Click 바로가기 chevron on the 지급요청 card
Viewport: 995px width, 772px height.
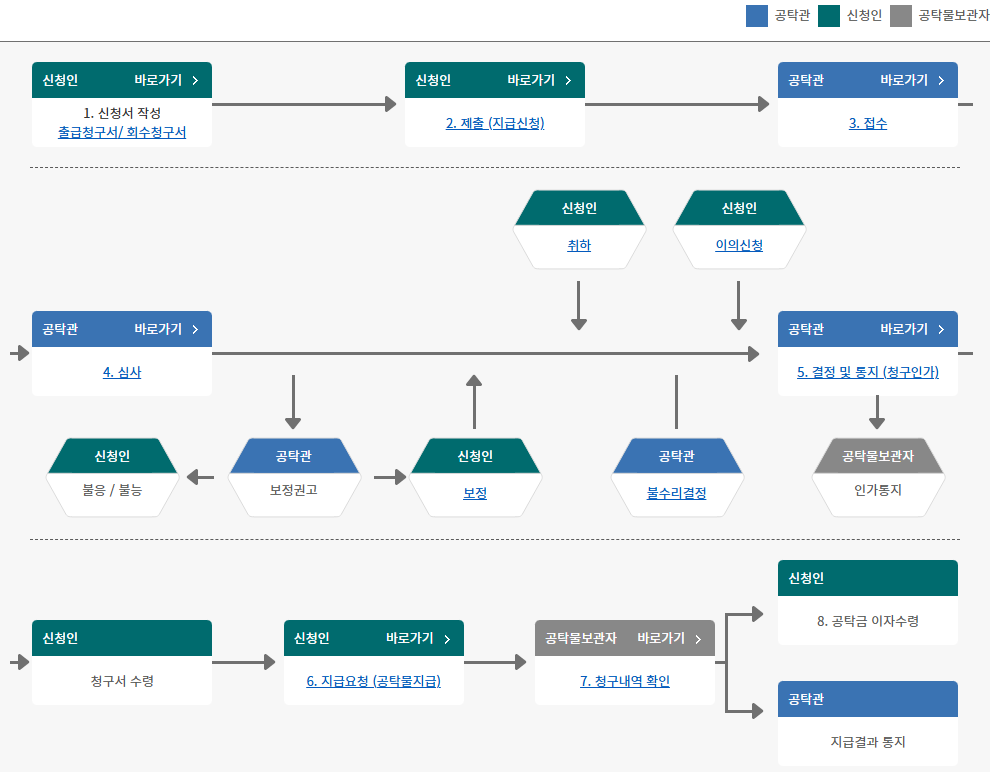click(447, 638)
